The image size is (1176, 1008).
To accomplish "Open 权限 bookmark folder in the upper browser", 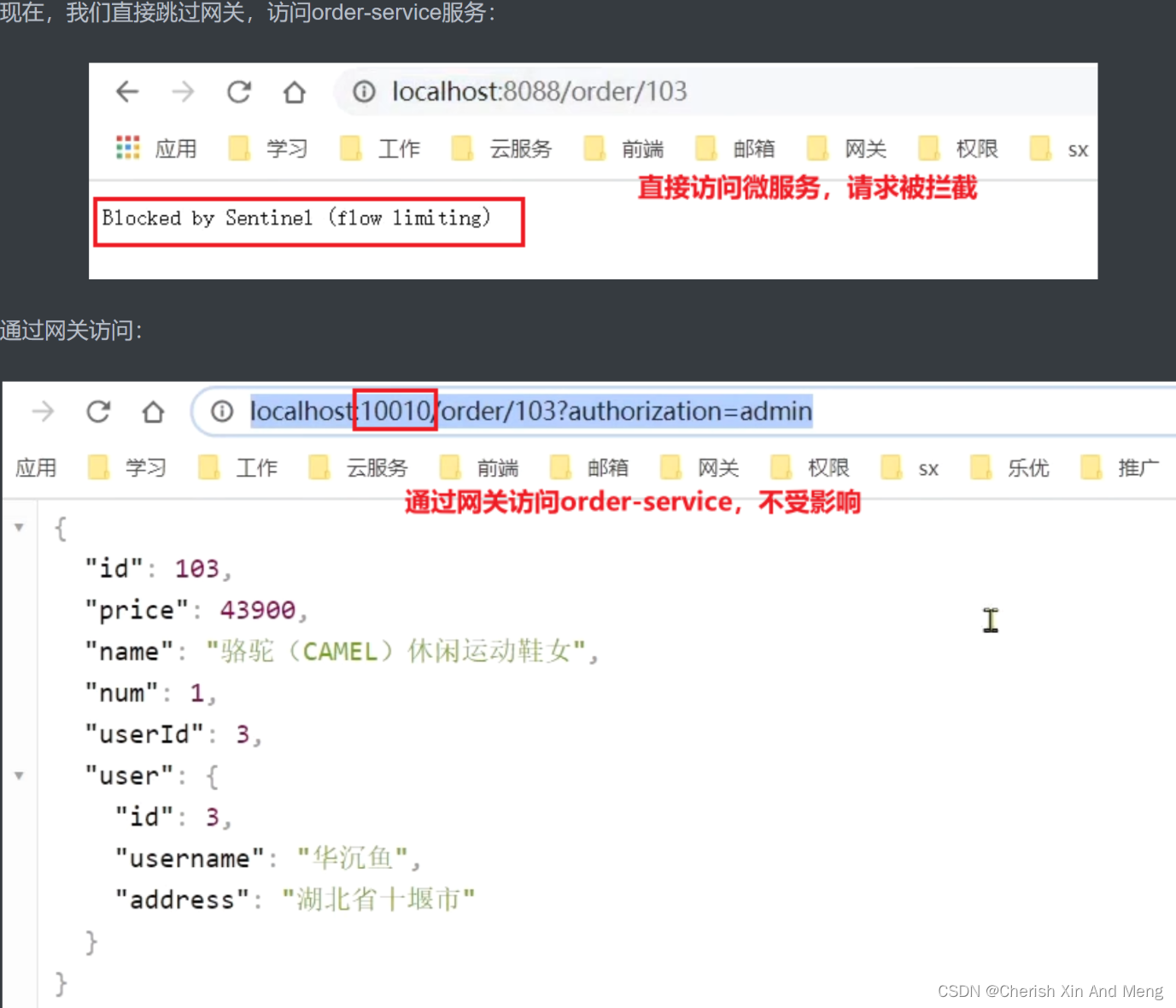I will click(958, 149).
